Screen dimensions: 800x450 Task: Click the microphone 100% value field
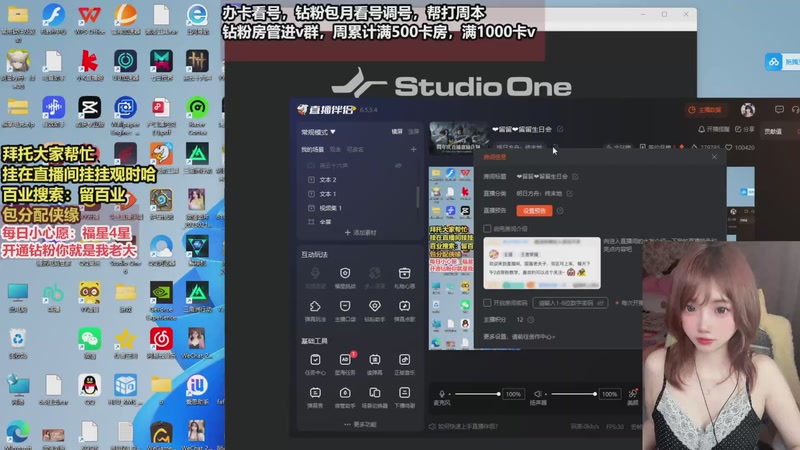coord(513,394)
